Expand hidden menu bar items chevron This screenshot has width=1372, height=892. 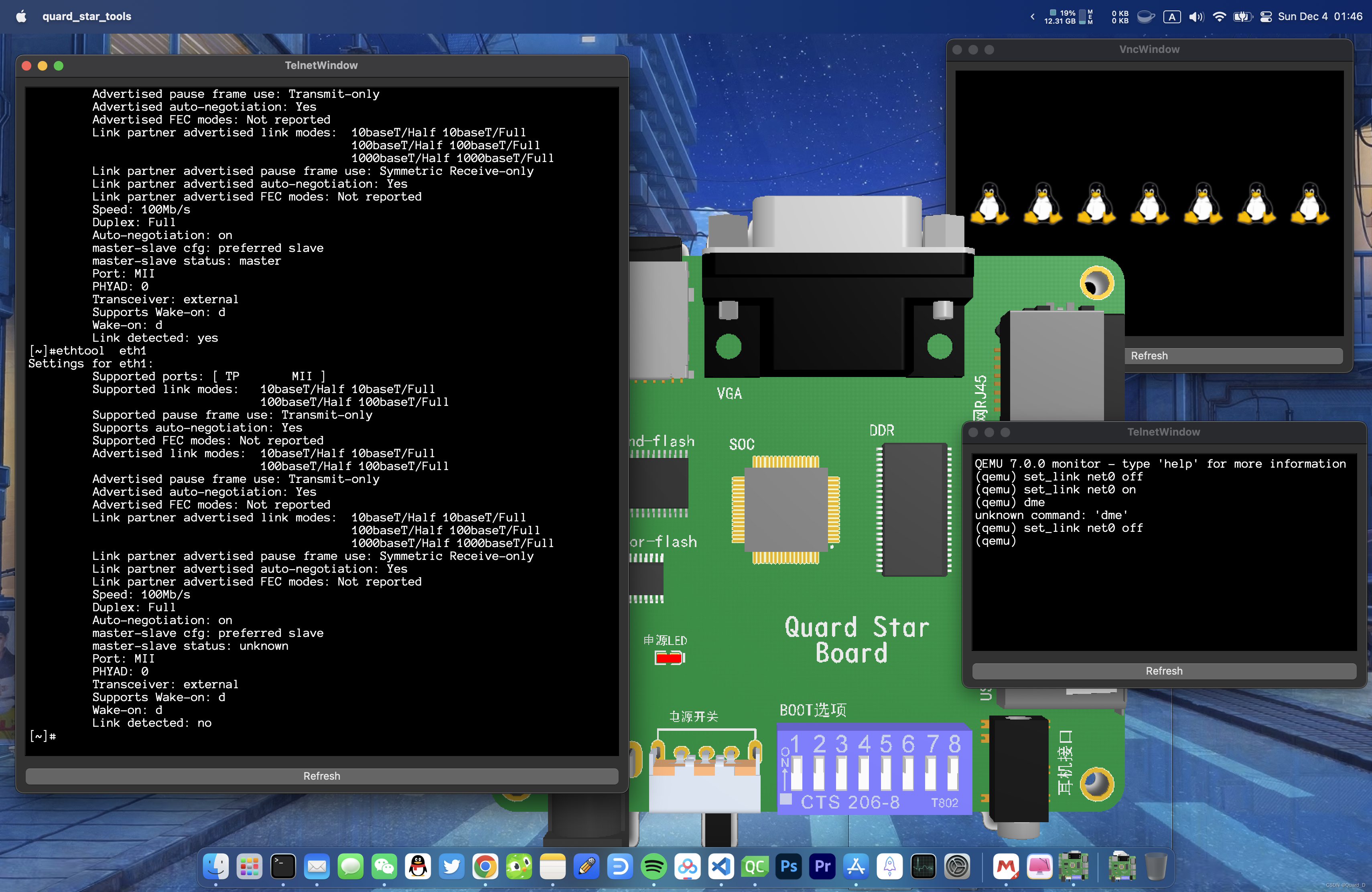pos(1033,16)
